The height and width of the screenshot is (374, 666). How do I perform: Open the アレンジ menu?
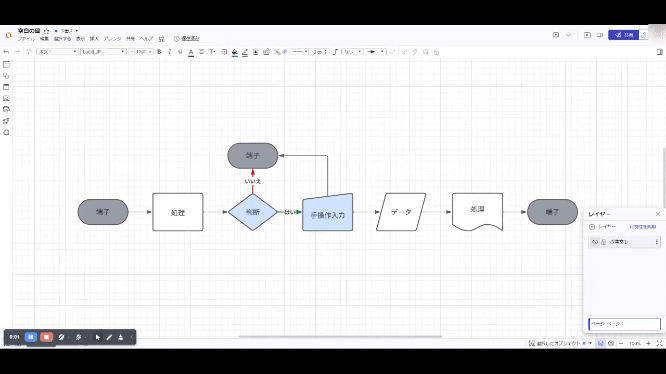pyautogui.click(x=112, y=39)
